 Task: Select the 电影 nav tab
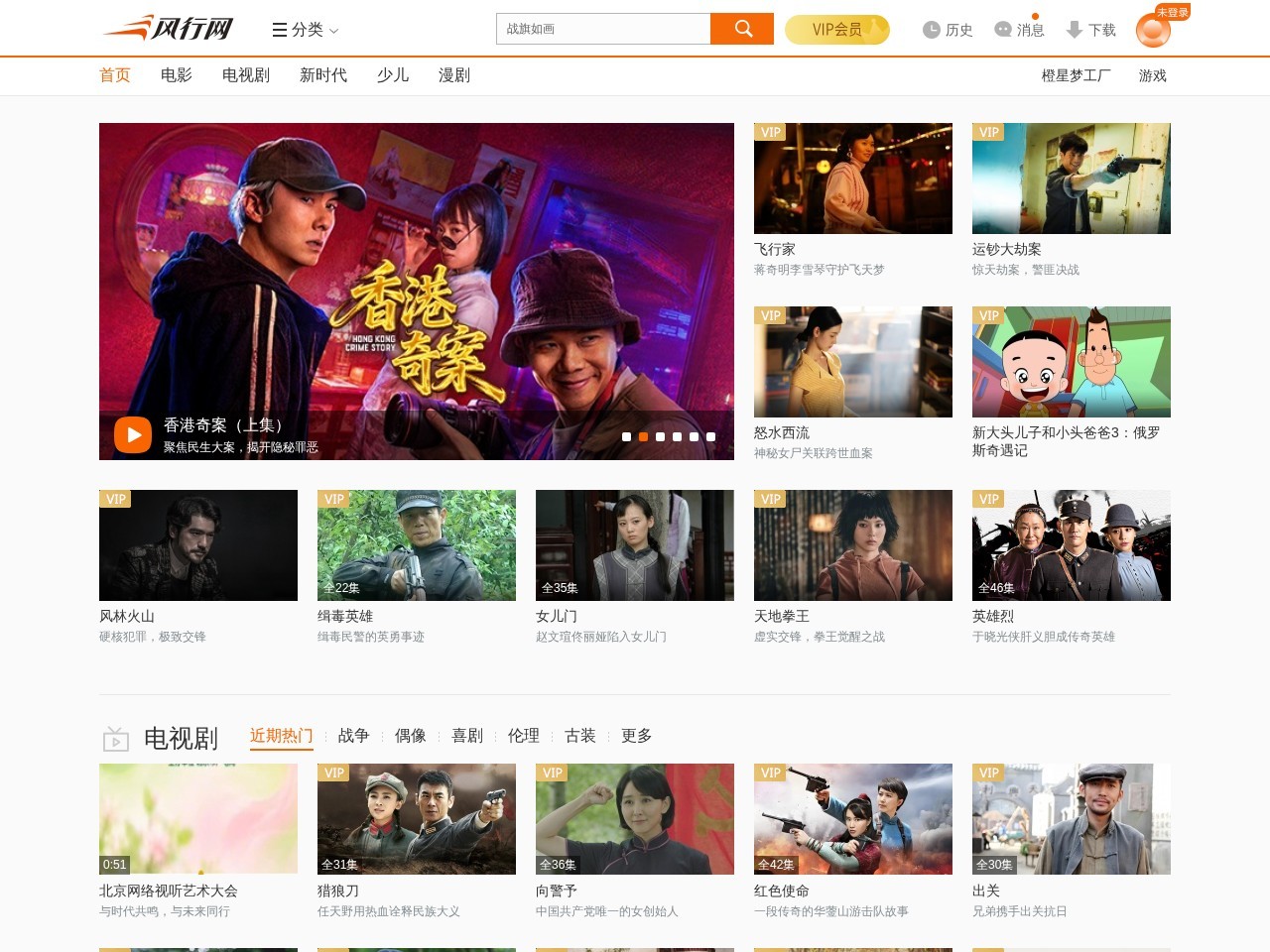point(177,75)
